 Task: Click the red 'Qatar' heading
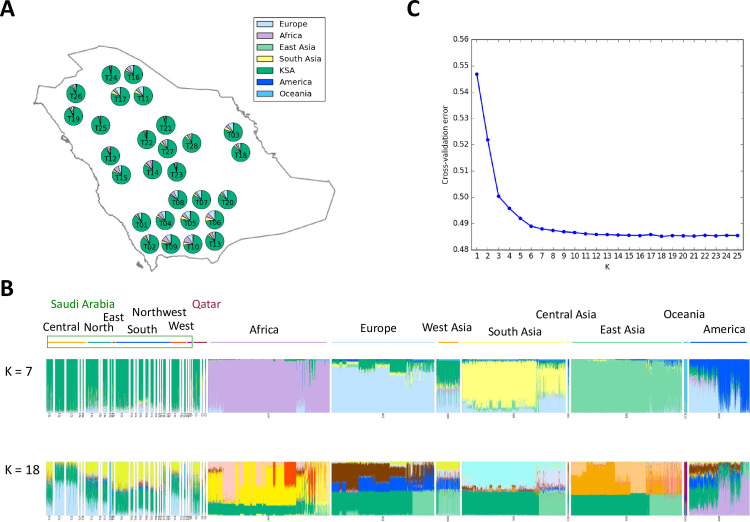coord(207,304)
